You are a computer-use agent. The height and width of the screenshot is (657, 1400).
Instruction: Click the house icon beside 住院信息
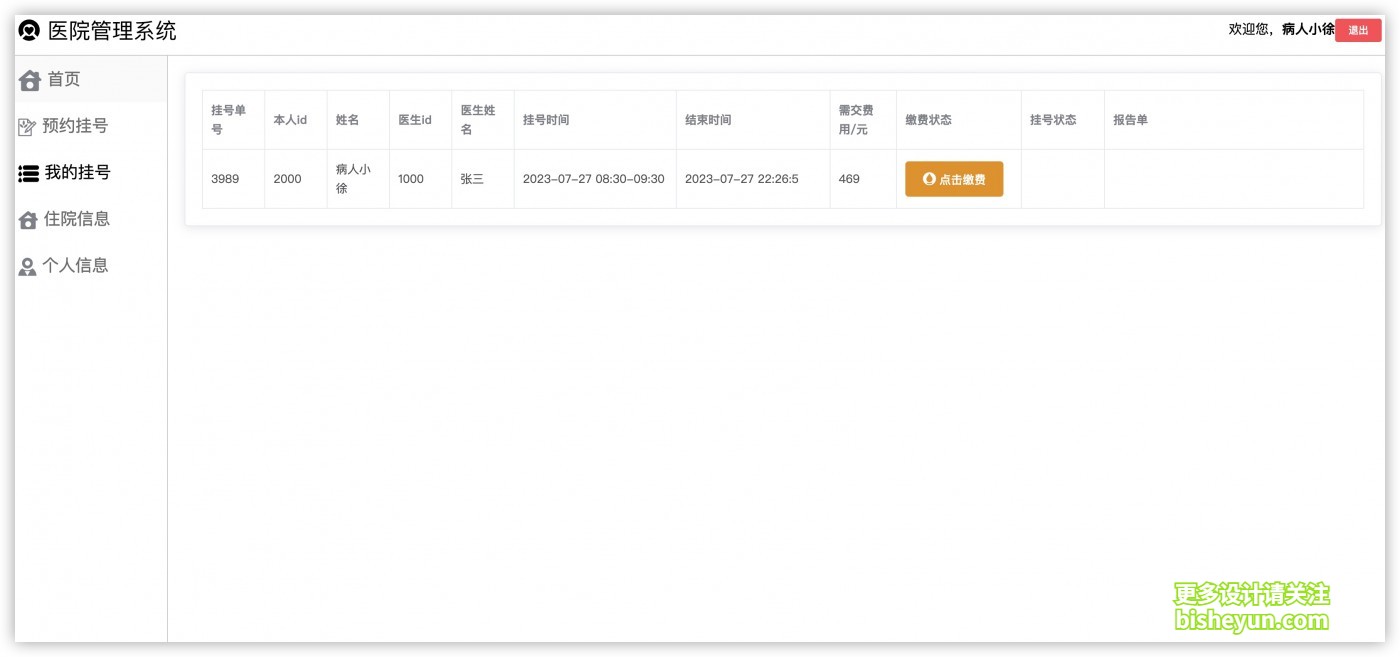coord(28,220)
